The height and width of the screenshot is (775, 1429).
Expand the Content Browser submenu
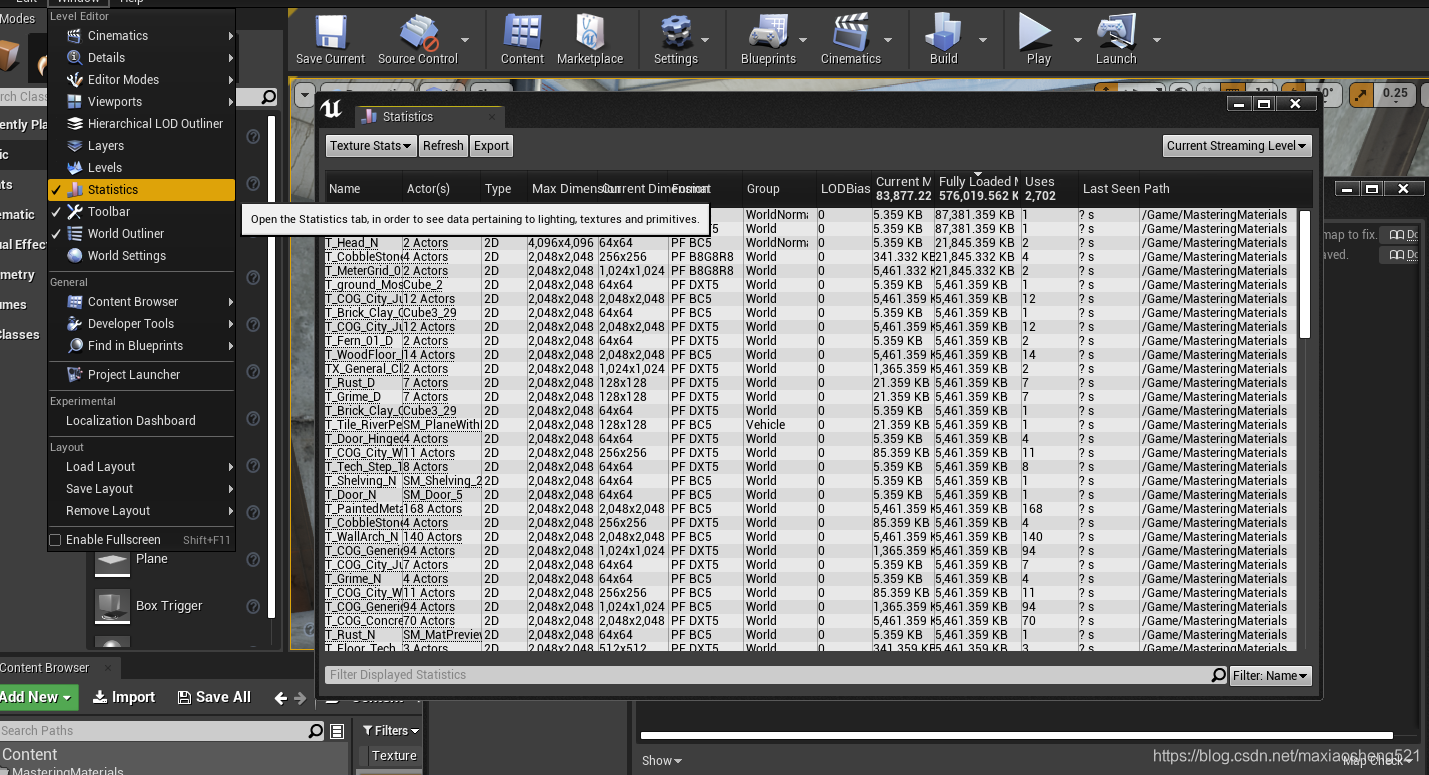tap(142, 302)
